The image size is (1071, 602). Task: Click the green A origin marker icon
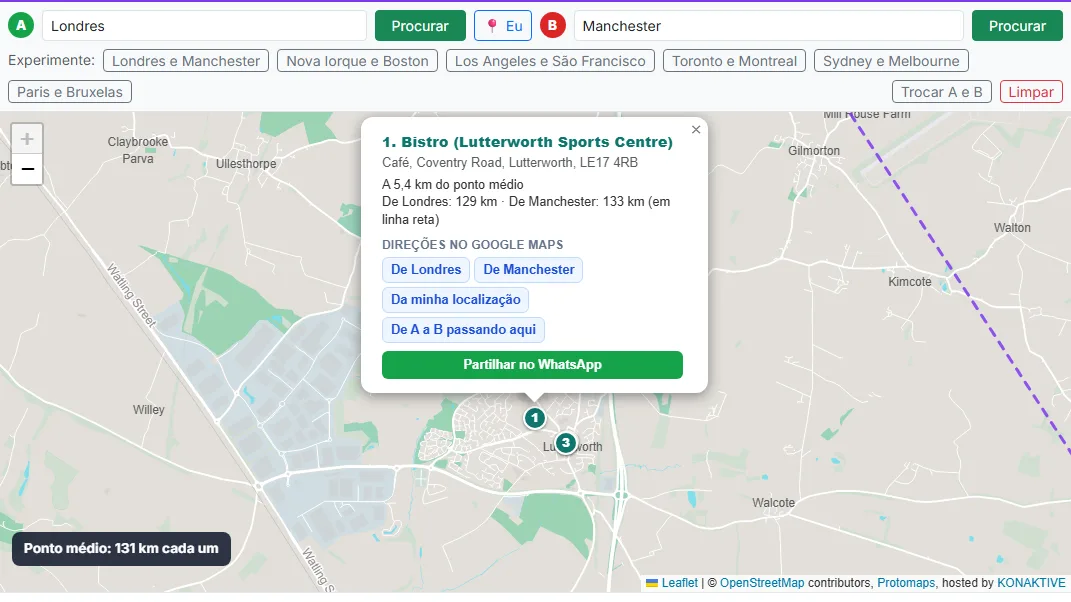21,25
